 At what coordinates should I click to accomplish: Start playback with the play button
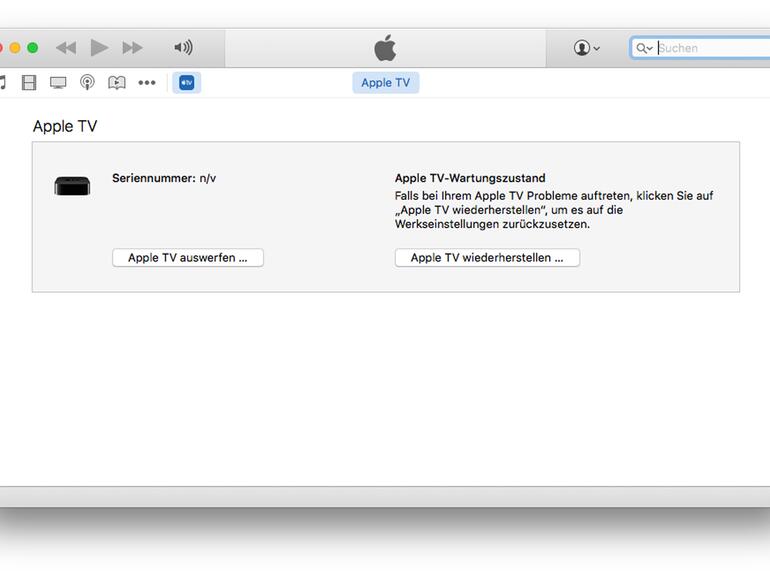click(x=100, y=48)
